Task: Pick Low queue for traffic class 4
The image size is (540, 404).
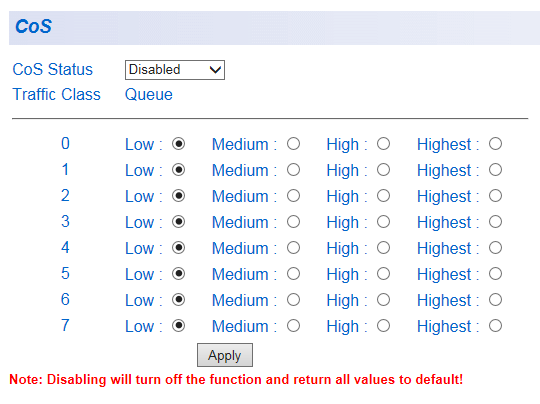Action: tap(178, 248)
